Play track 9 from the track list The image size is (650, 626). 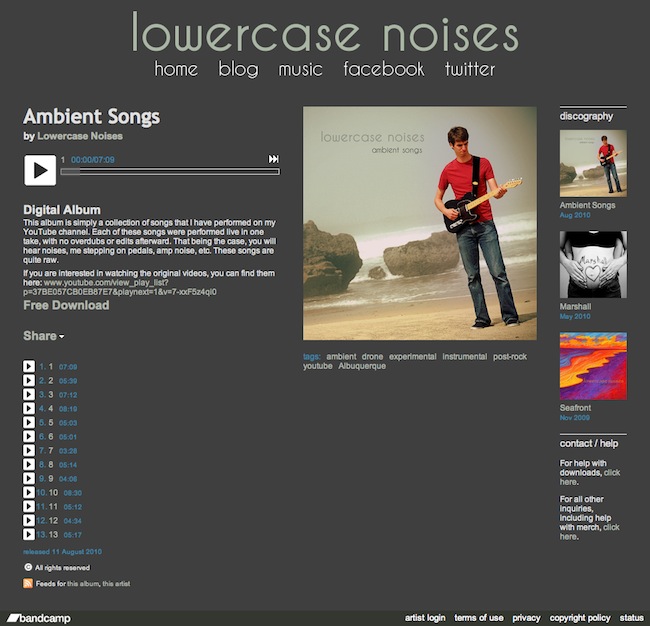(x=29, y=478)
